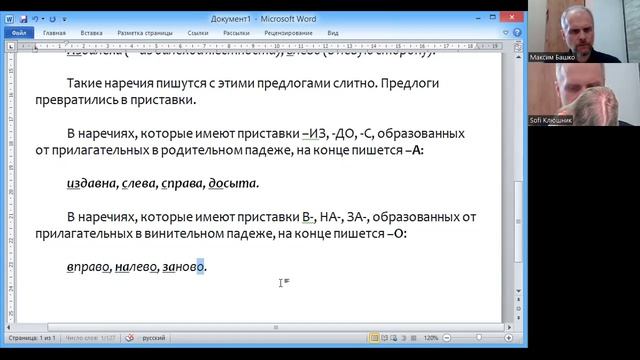Toggle the ruler button above vertical scrollbar

pos(518,47)
